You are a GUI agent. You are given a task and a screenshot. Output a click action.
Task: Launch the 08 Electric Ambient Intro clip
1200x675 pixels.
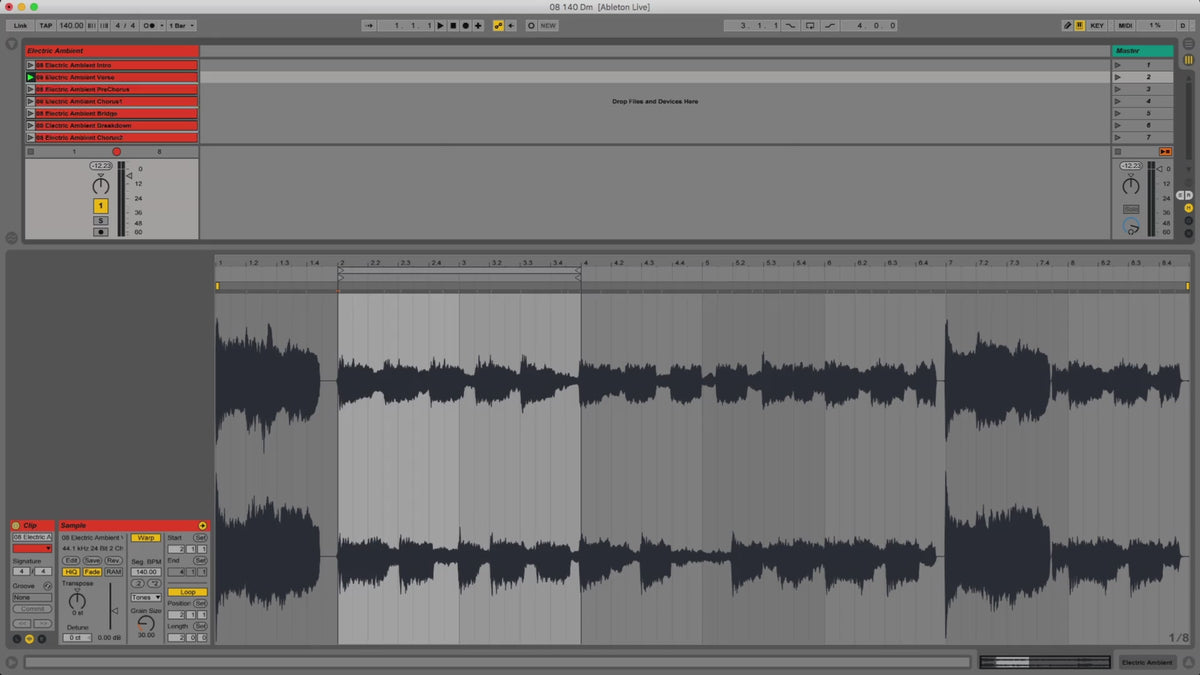tap(30, 64)
